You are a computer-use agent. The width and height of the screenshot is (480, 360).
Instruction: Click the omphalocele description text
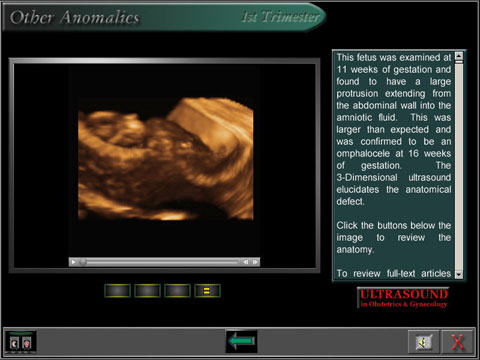[393, 129]
